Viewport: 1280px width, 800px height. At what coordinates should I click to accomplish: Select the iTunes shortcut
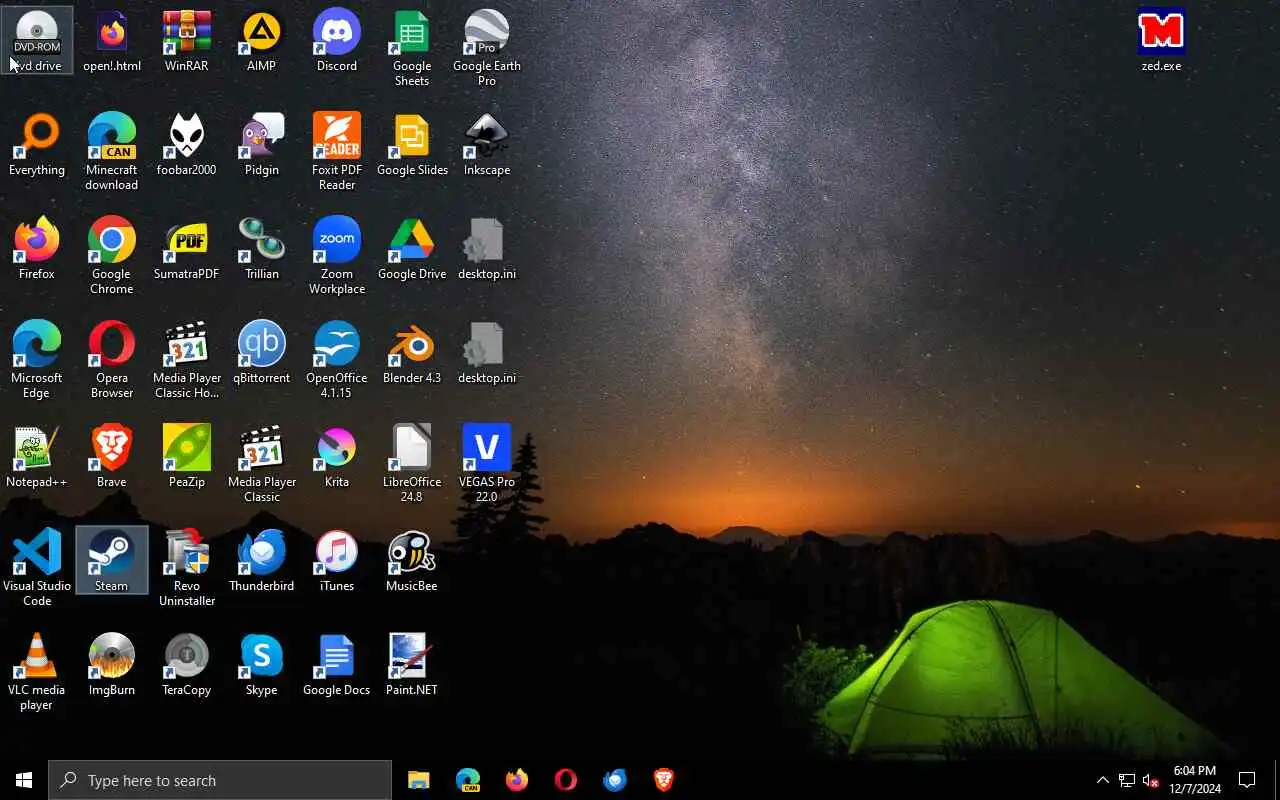point(337,561)
